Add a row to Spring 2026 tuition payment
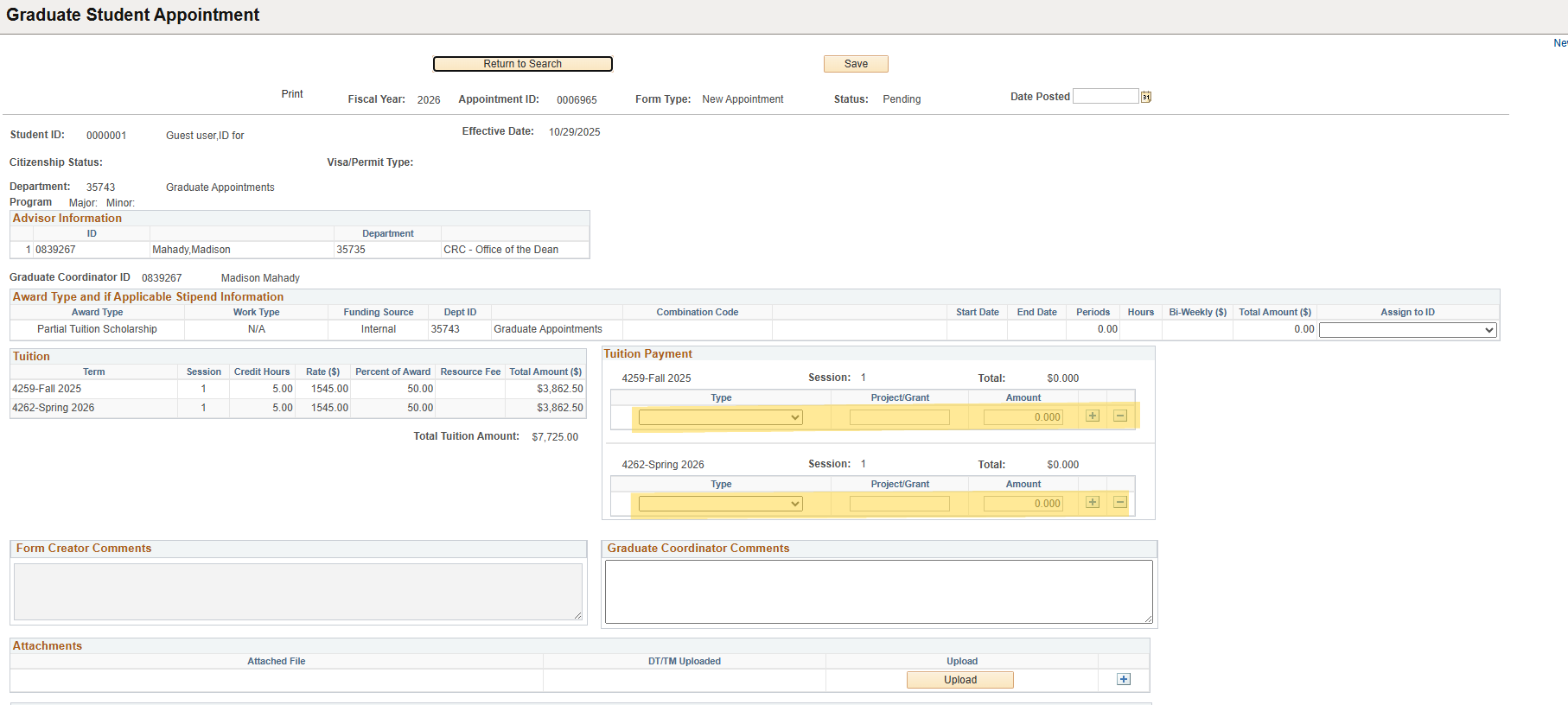The width and height of the screenshot is (1568, 705). pos(1093,503)
